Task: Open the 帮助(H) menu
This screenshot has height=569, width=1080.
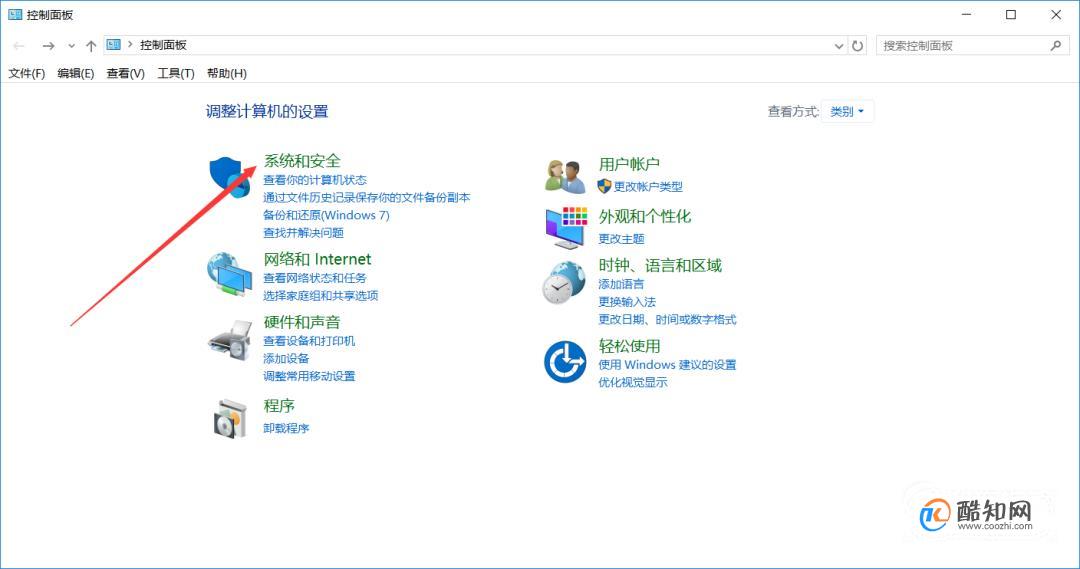Action: [227, 73]
